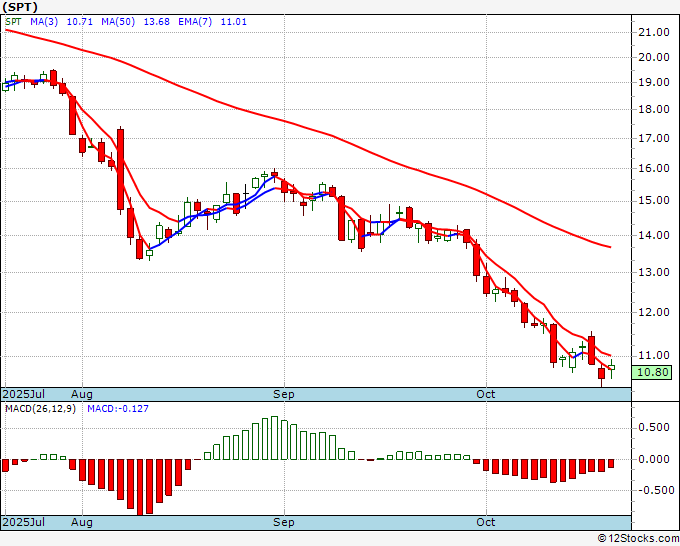
Task: Open the 12Stocks.com copyright link
Action: point(638,539)
